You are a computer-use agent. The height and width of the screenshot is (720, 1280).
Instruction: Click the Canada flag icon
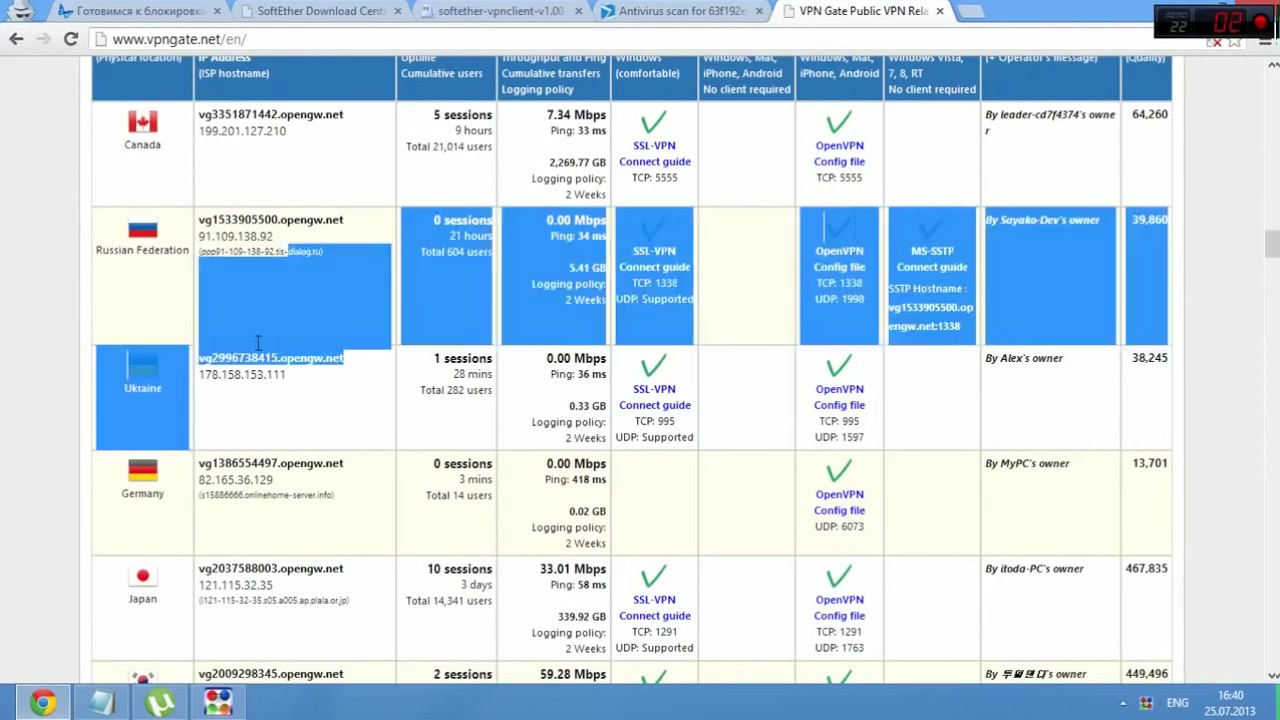(x=142, y=122)
